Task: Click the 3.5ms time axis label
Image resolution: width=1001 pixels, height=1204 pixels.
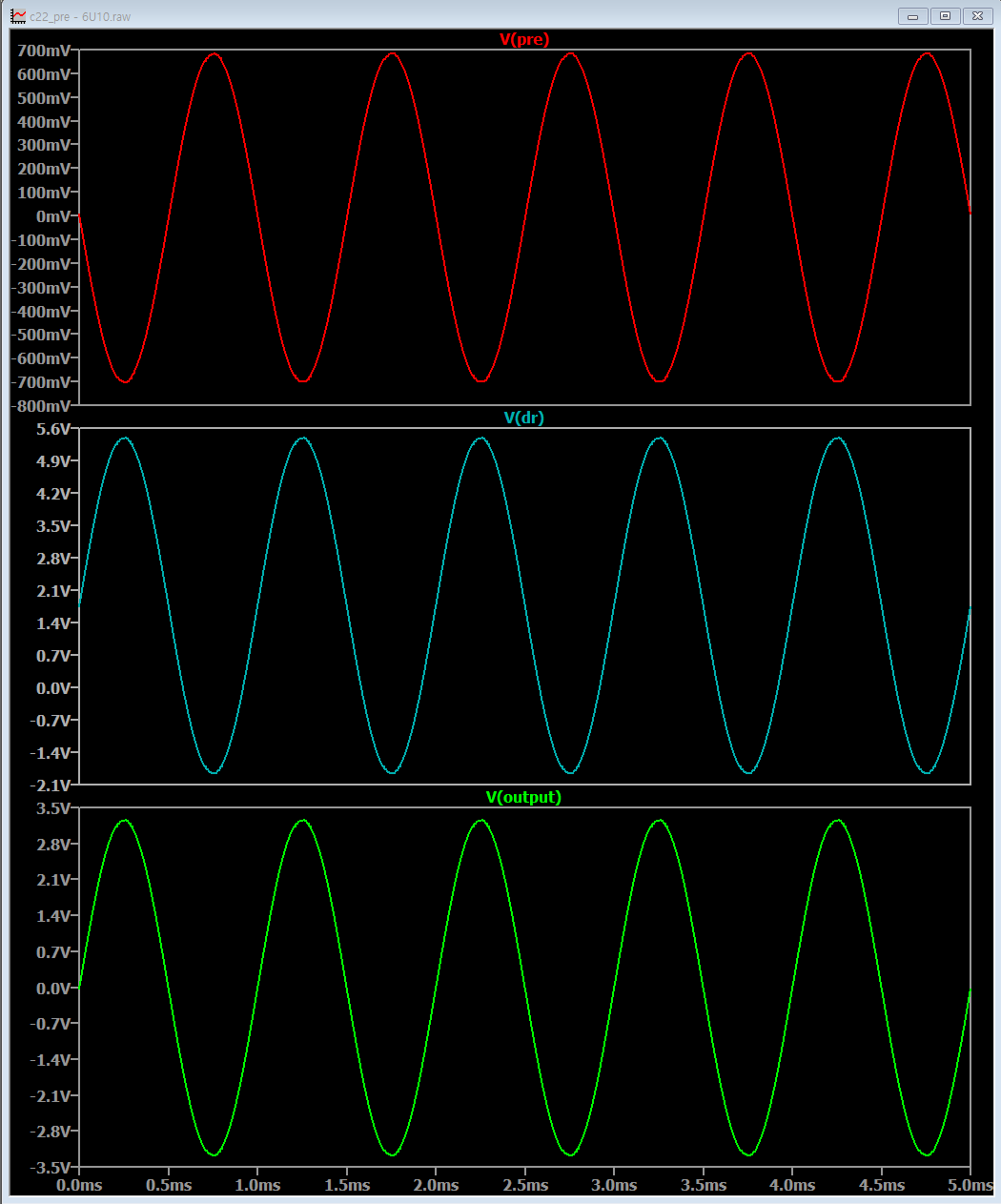Action: [704, 1185]
